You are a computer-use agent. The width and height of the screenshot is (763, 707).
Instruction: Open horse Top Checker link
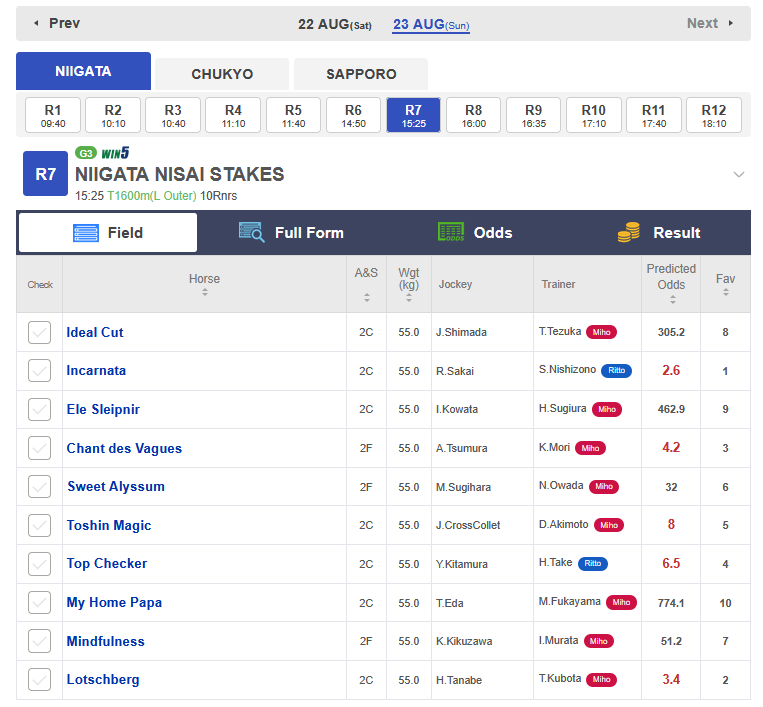(x=107, y=564)
